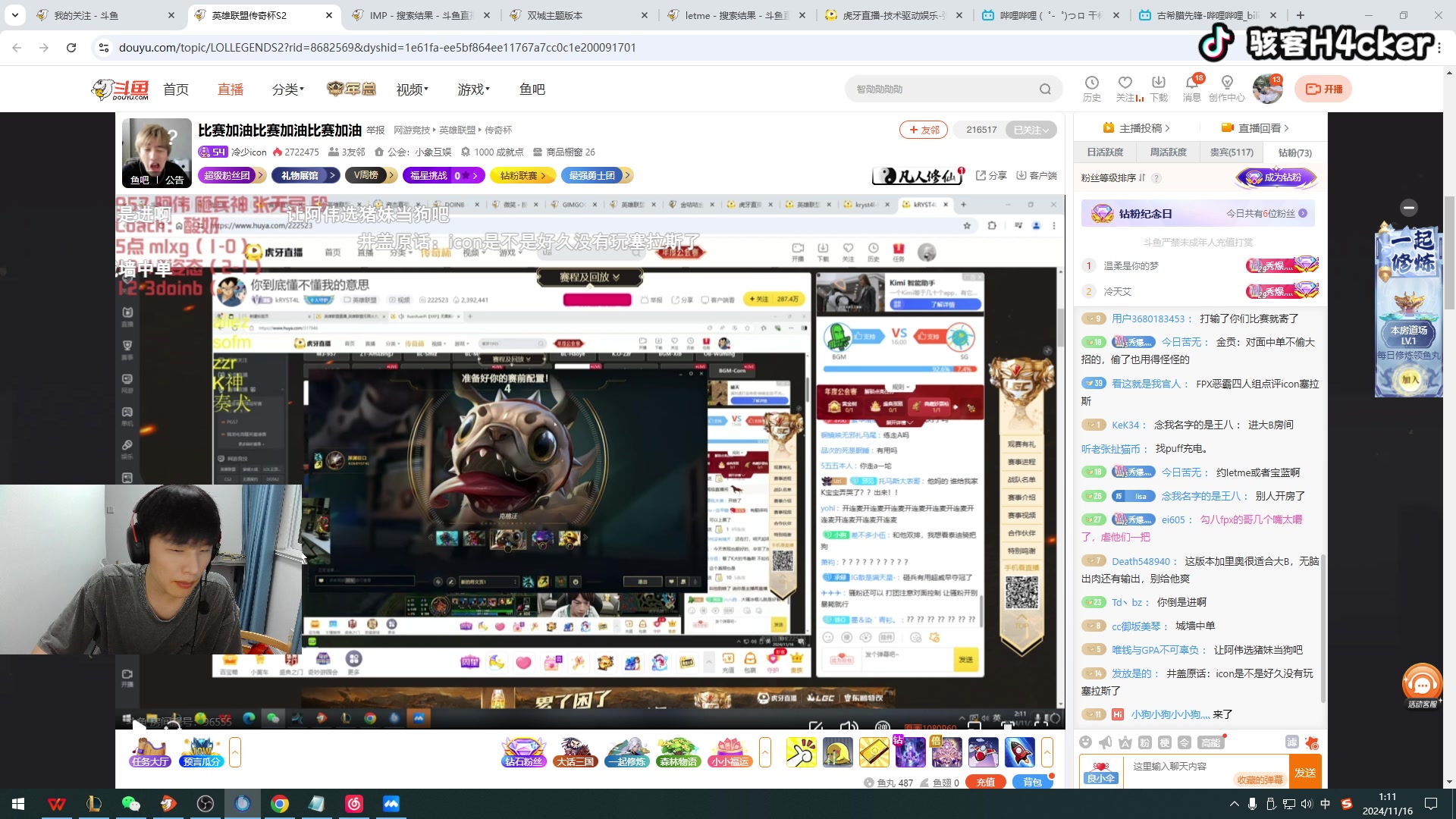Image resolution: width=1456 pixels, height=819 pixels.
Task: Click the 粉 fan-badge chat icon
Action: pyautogui.click(x=1145, y=742)
